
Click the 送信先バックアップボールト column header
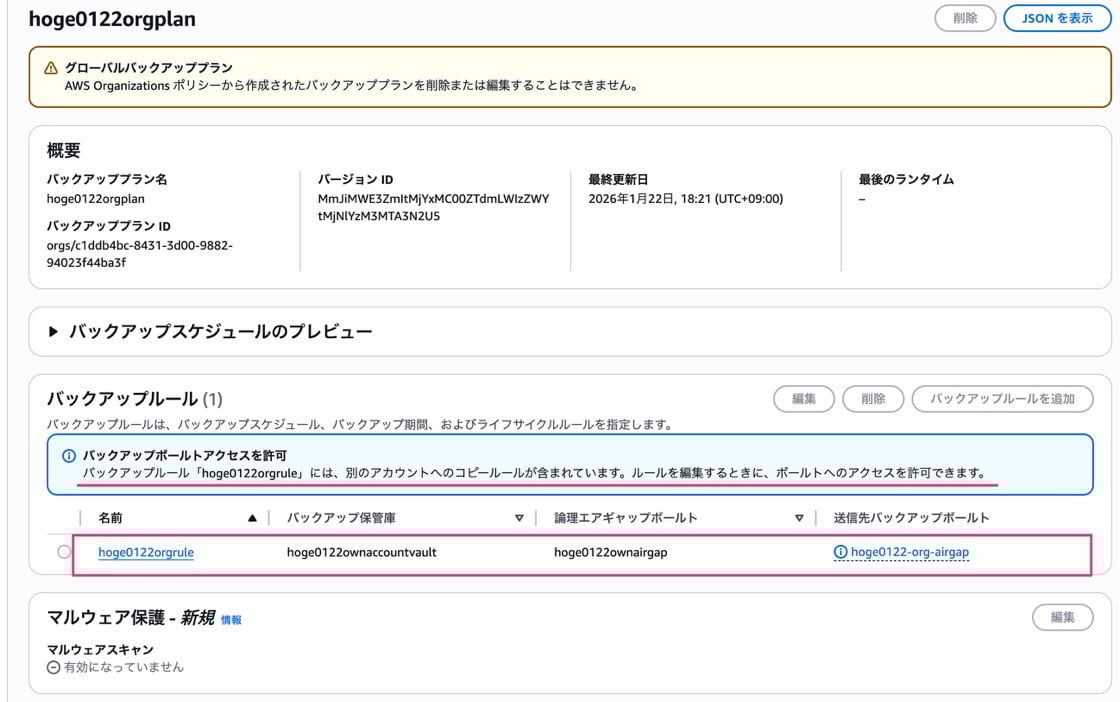point(911,518)
